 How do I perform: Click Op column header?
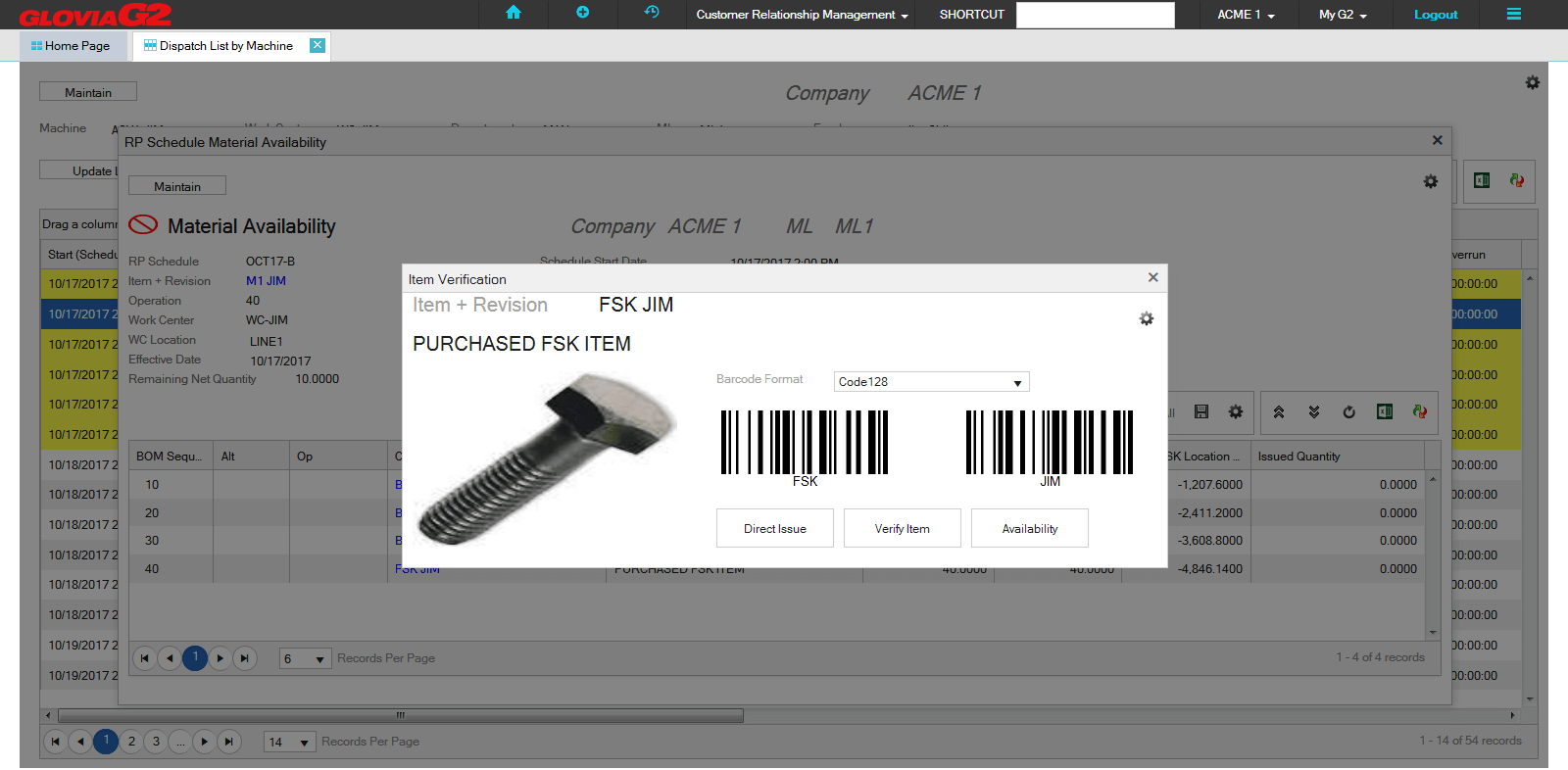[x=339, y=457]
